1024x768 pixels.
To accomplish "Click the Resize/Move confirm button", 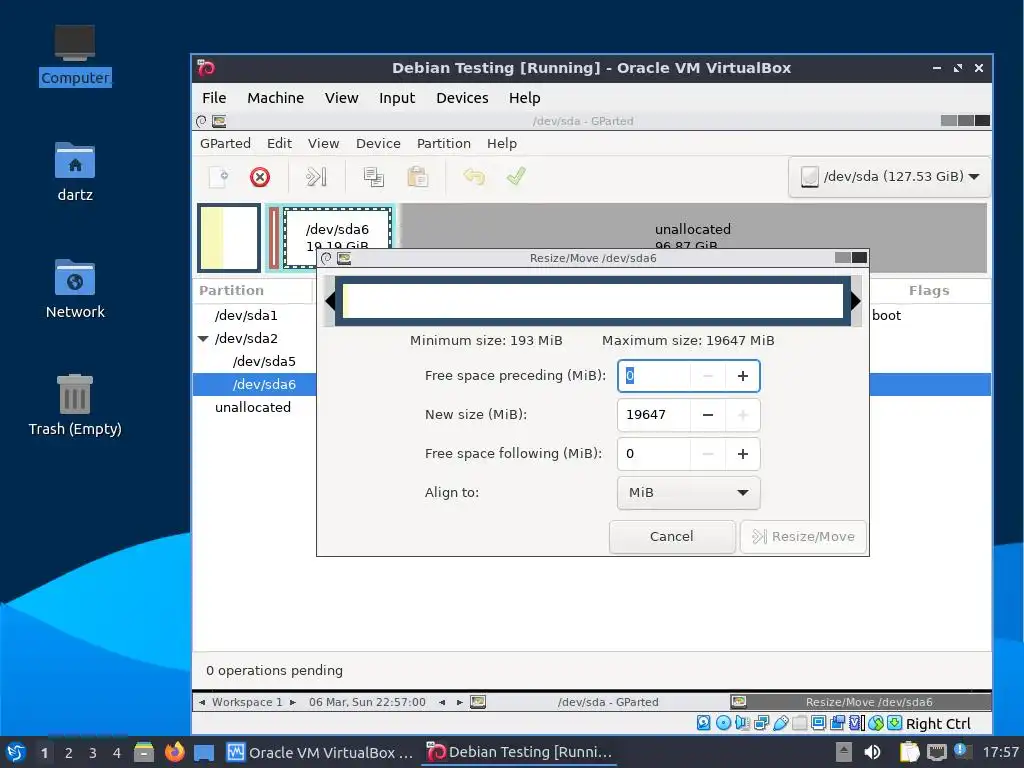I will [803, 537].
